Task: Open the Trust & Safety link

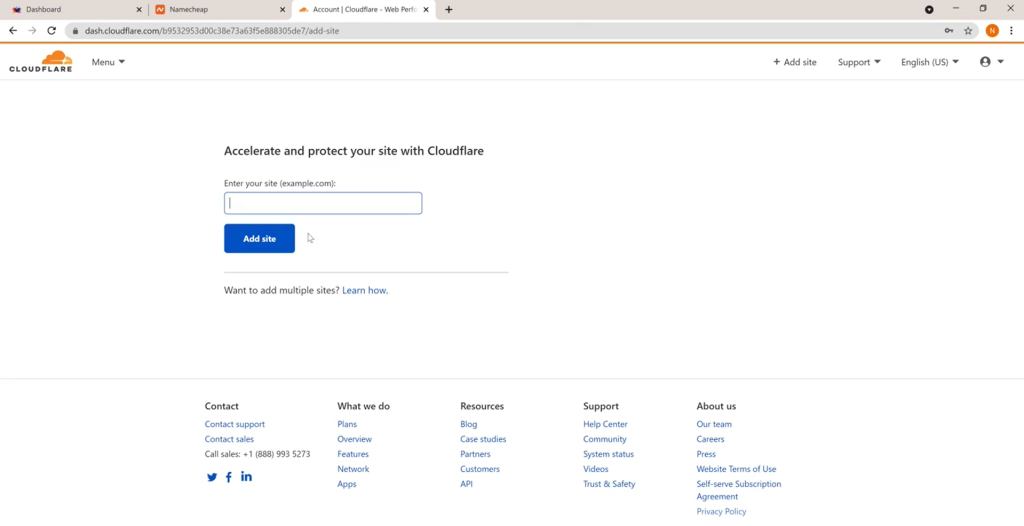Action: (x=609, y=484)
